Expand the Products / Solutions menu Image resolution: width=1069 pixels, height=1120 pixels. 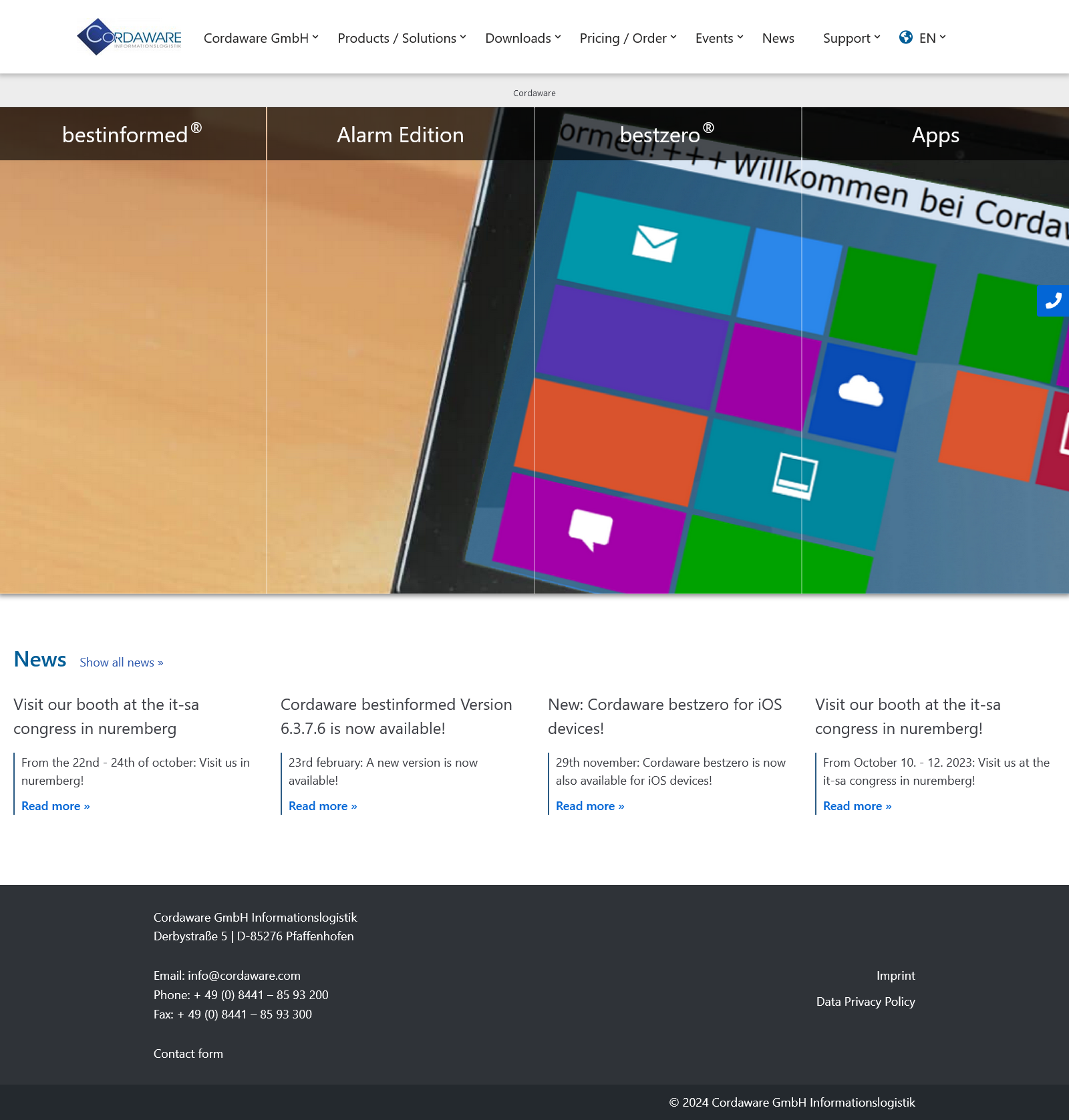click(x=402, y=38)
